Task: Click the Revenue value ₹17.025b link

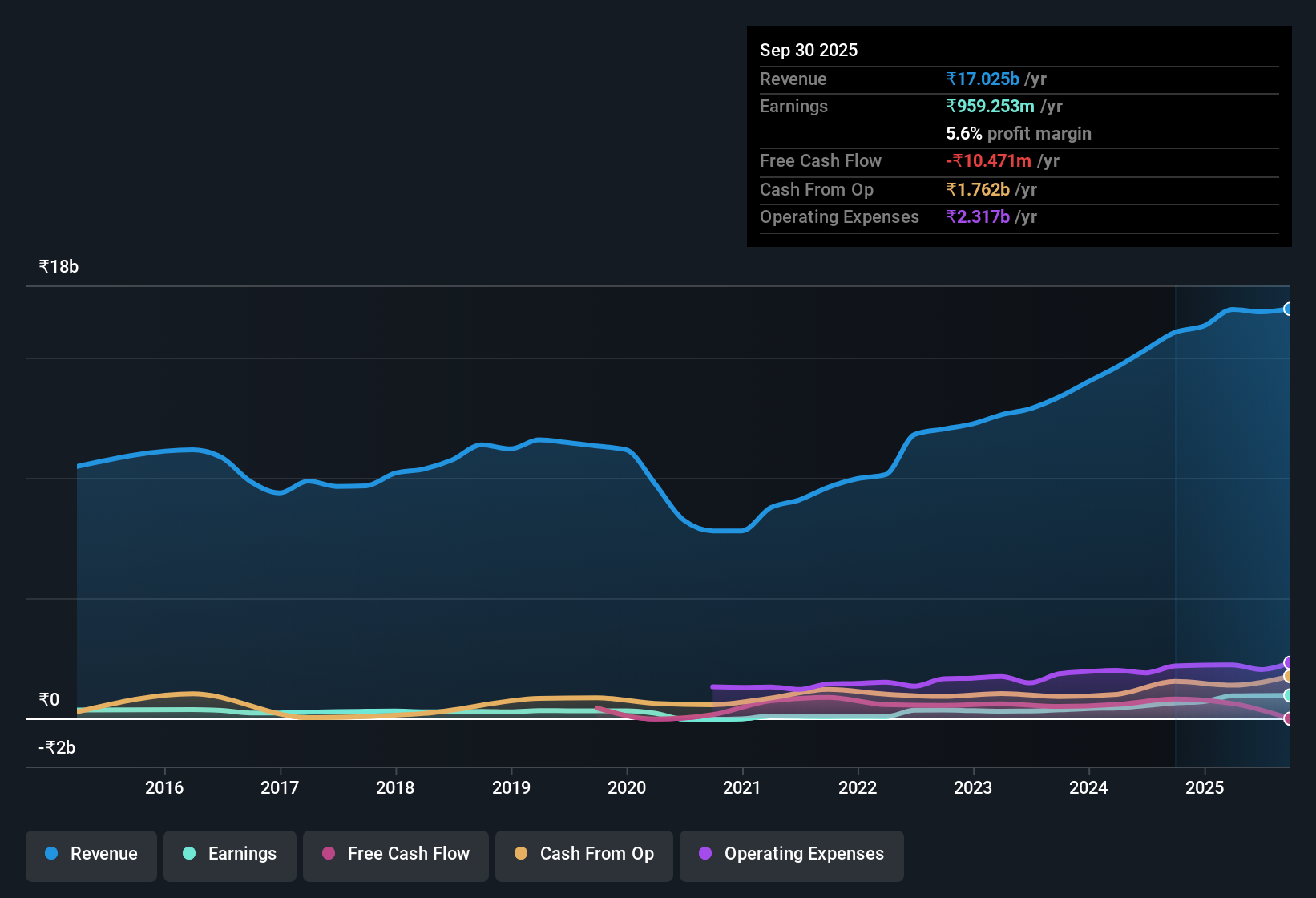Action: [983, 79]
